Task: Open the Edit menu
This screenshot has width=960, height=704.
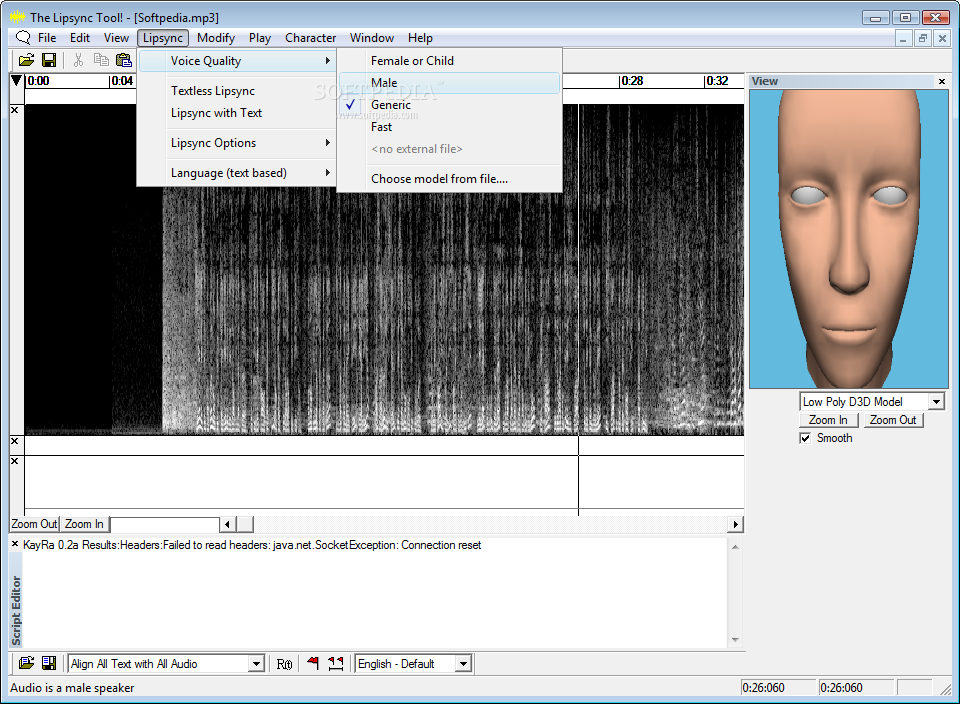Action: pos(80,38)
